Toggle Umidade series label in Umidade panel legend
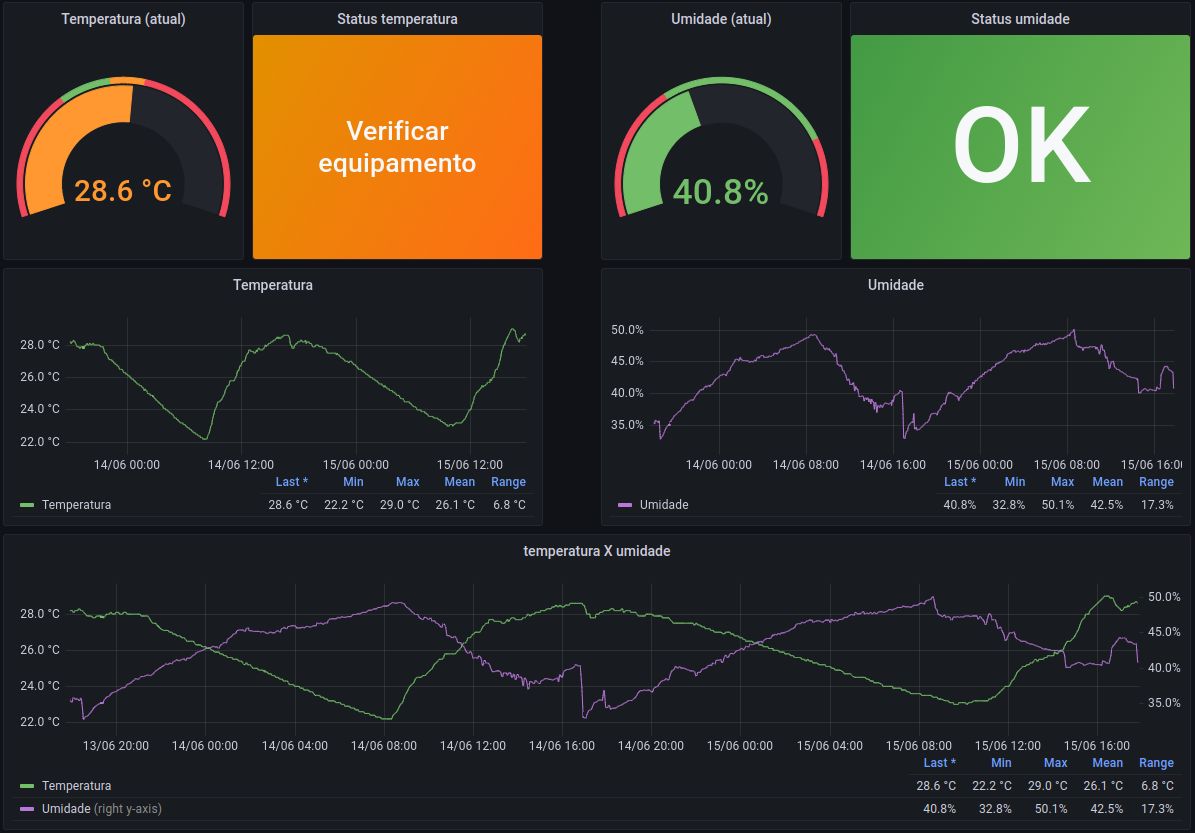The height and width of the screenshot is (833, 1195). (x=664, y=505)
